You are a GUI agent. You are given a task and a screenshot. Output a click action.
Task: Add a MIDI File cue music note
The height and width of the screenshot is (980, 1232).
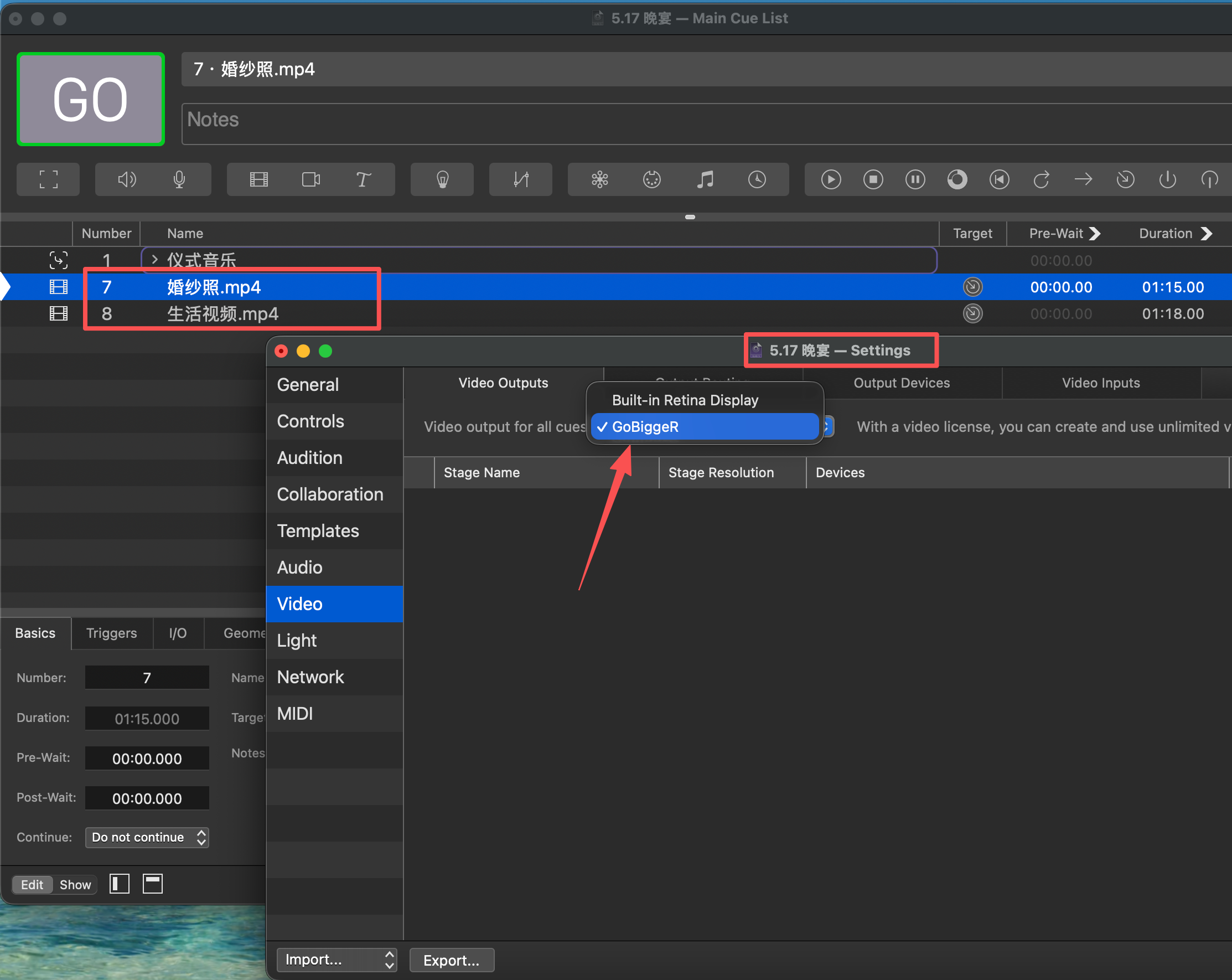[705, 179]
